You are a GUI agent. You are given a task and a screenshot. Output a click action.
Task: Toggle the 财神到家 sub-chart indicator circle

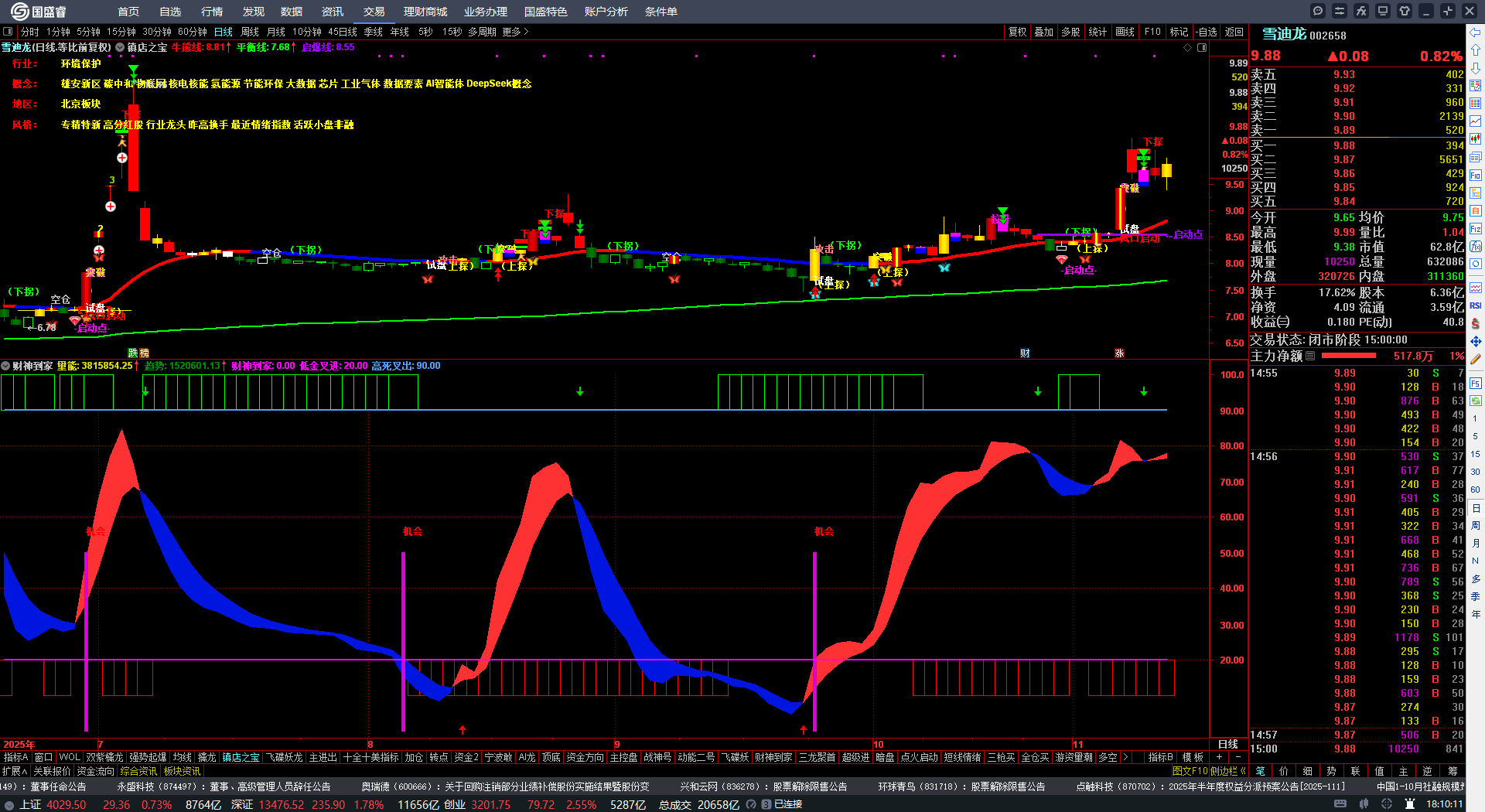coord(5,366)
